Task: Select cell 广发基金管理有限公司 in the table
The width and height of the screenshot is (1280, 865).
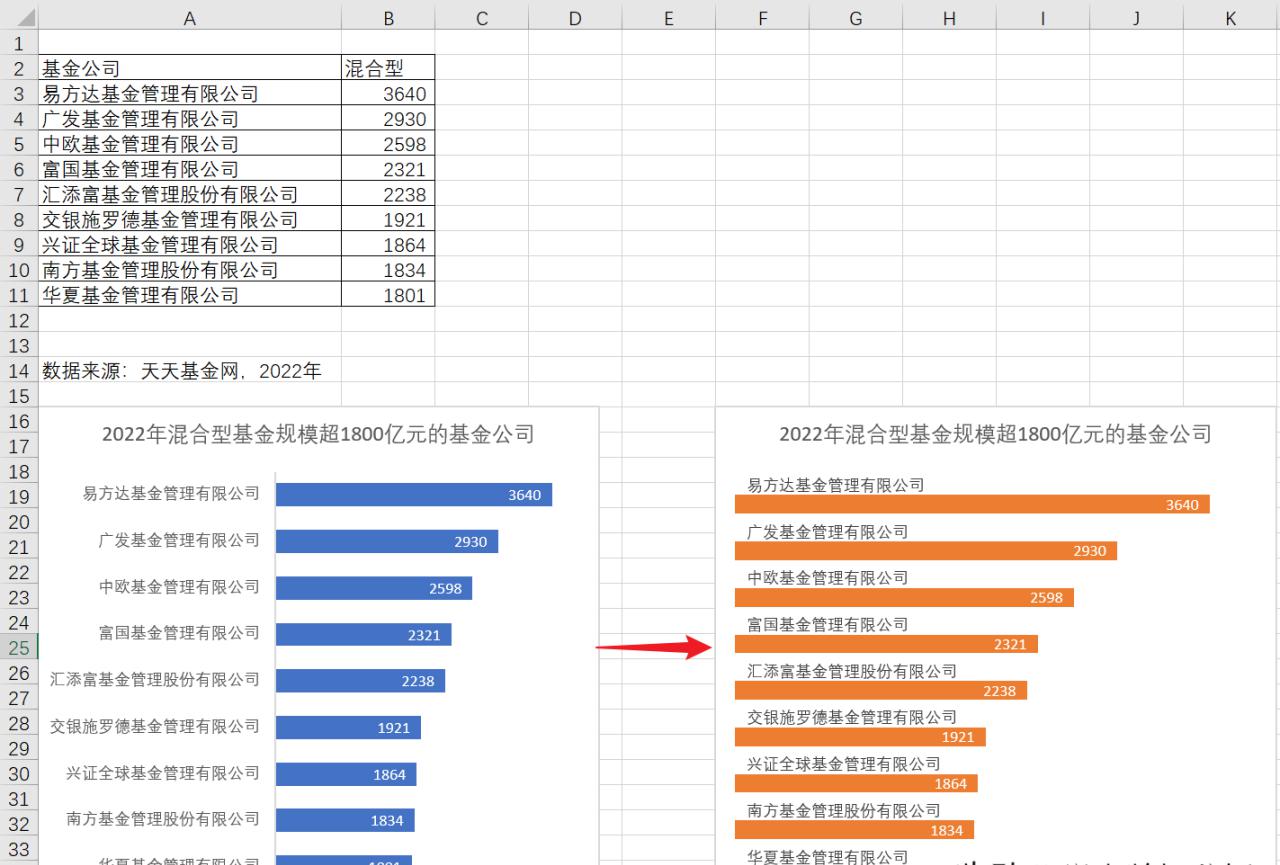Action: 190,119
